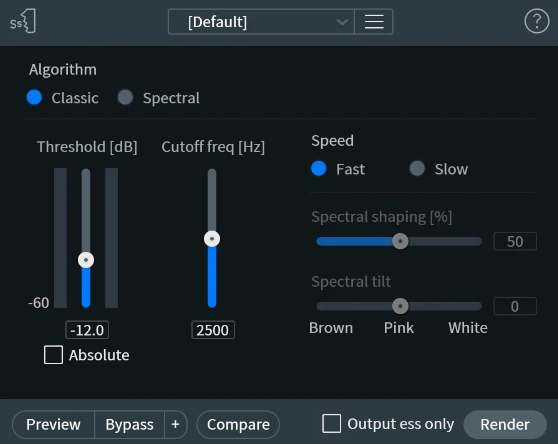Click the Threshold slider handle
Image resolution: width=558 pixels, height=444 pixels.
(x=86, y=260)
